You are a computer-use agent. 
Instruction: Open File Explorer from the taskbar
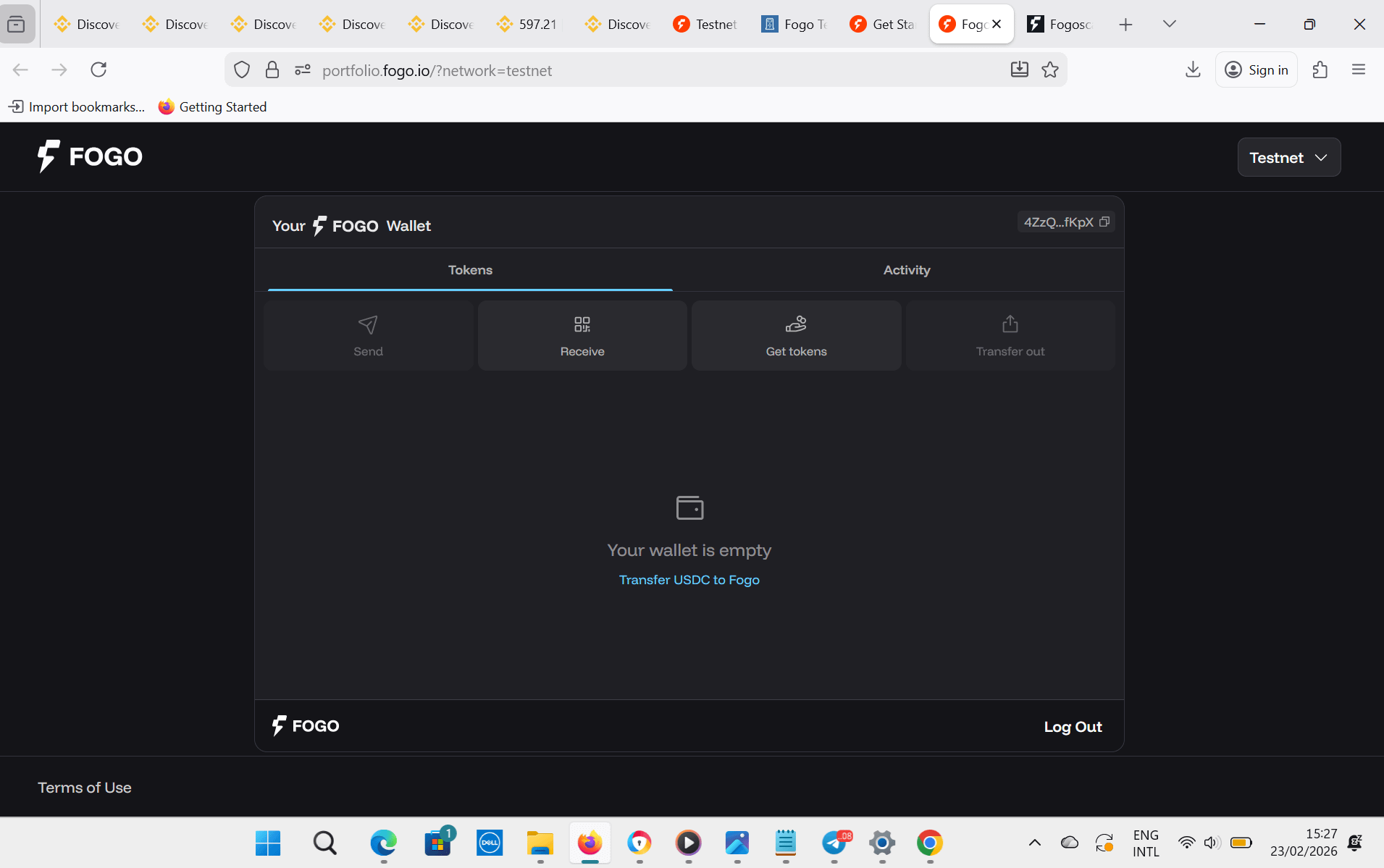[540, 843]
